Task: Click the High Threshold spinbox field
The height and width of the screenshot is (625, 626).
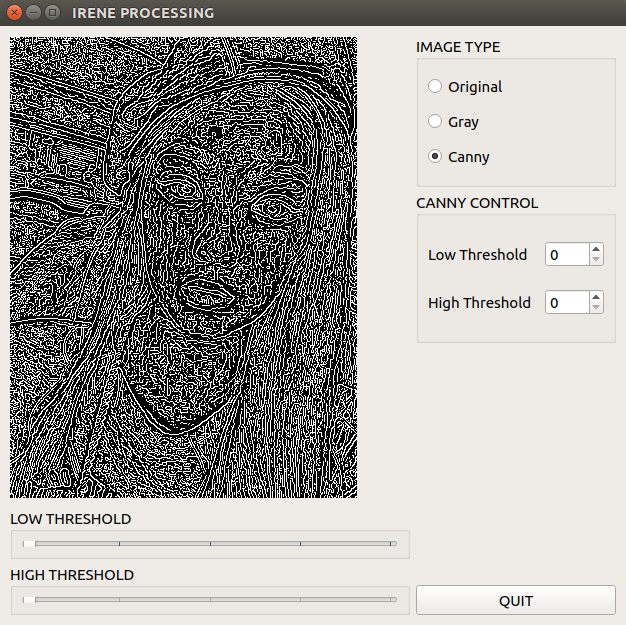Action: click(567, 302)
